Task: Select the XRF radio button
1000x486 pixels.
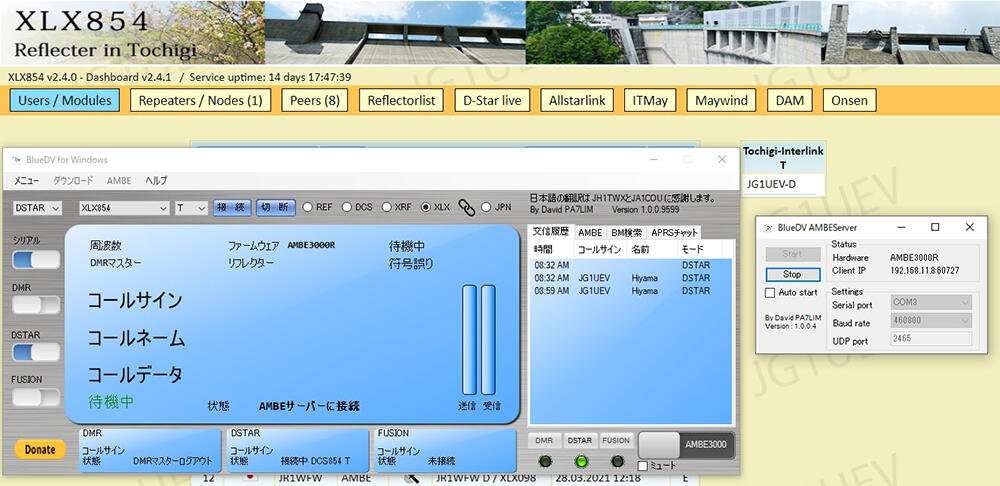Action: click(386, 207)
